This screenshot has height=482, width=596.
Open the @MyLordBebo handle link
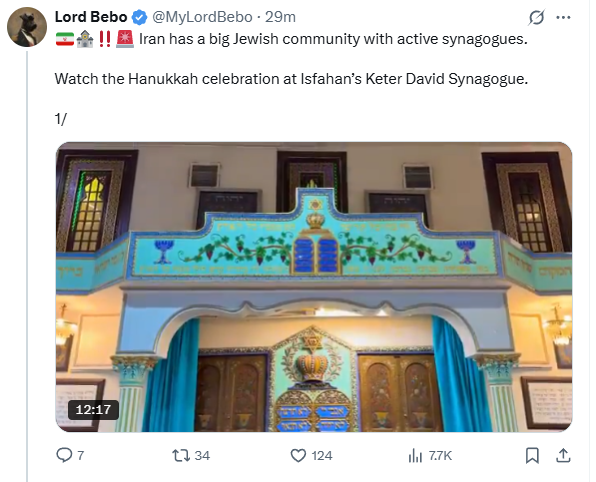(x=202, y=17)
